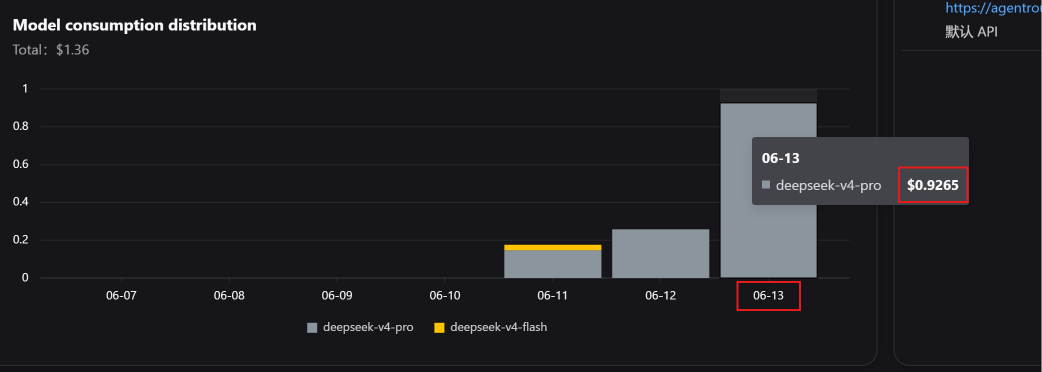This screenshot has width=1042, height=372.
Task: Click the 06-13 axis label
Action: (768, 296)
